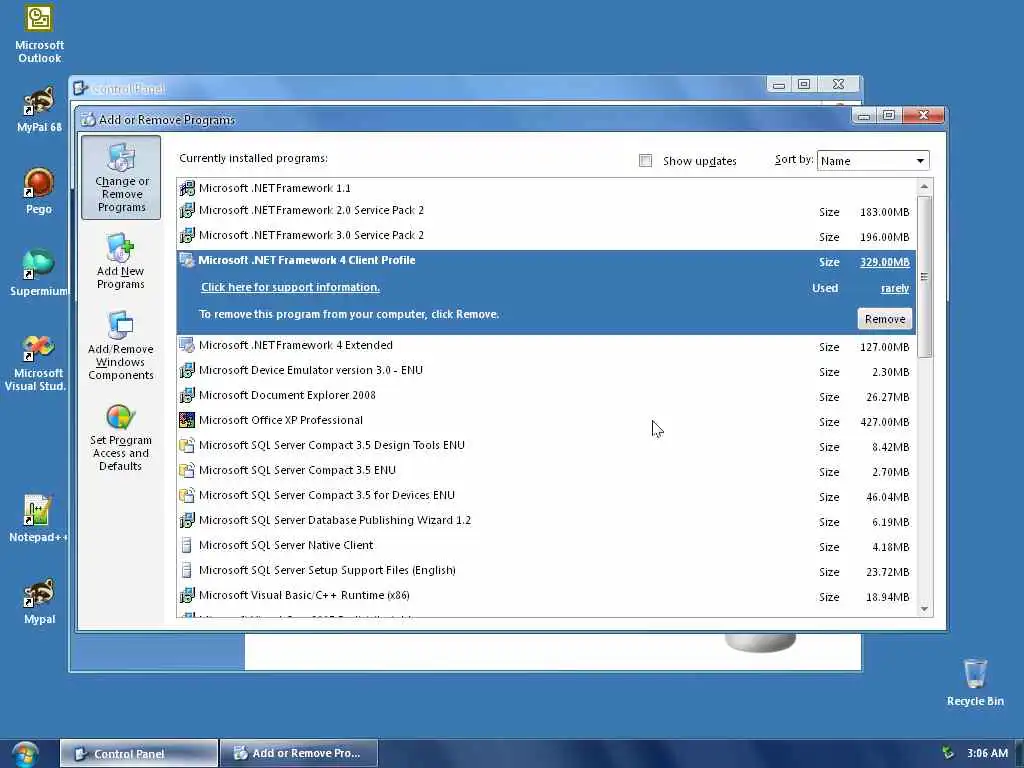Open Mypal desktop shortcut

coord(39,601)
